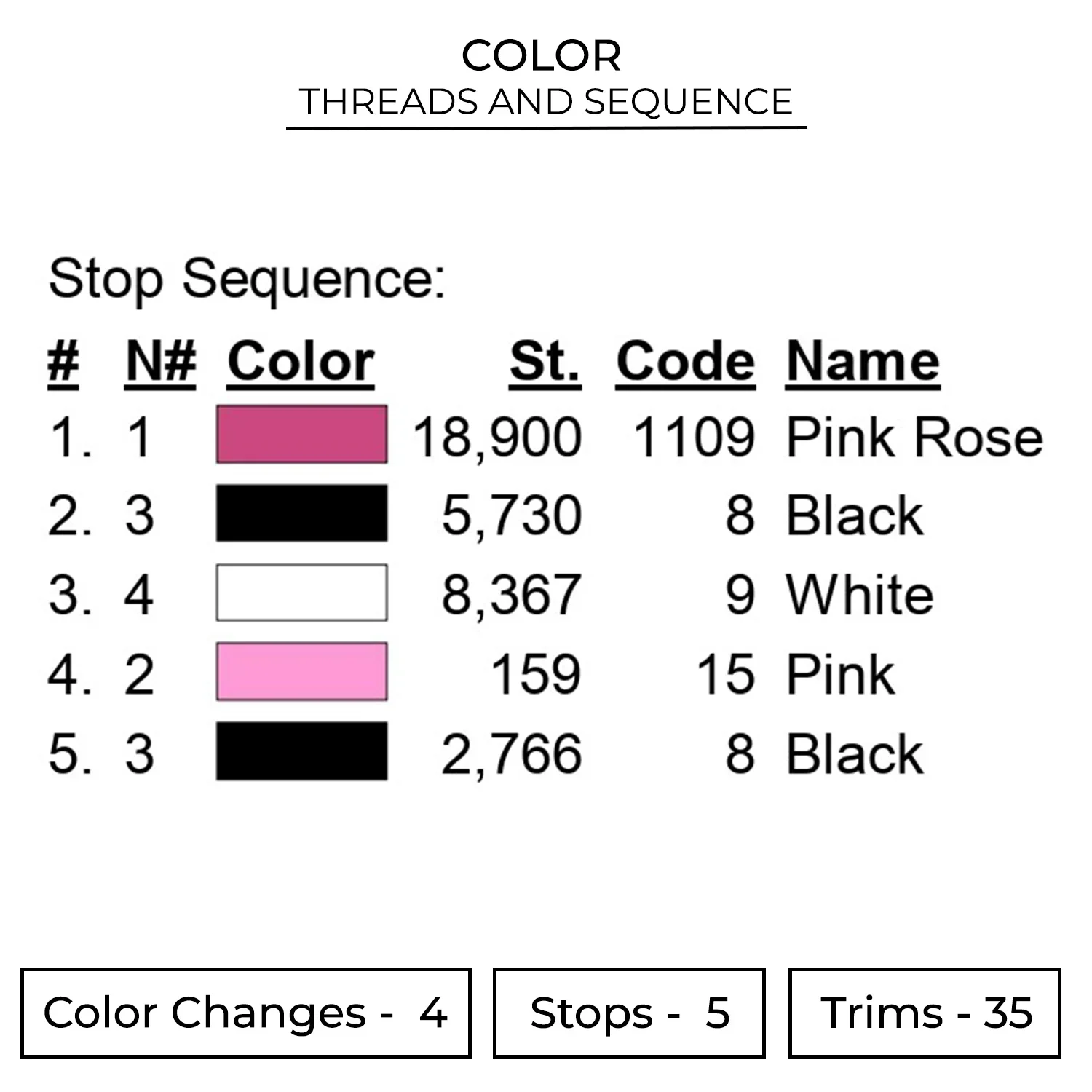Select the 18,900 stitch count
The image size is (1092, 1092).
(497, 439)
